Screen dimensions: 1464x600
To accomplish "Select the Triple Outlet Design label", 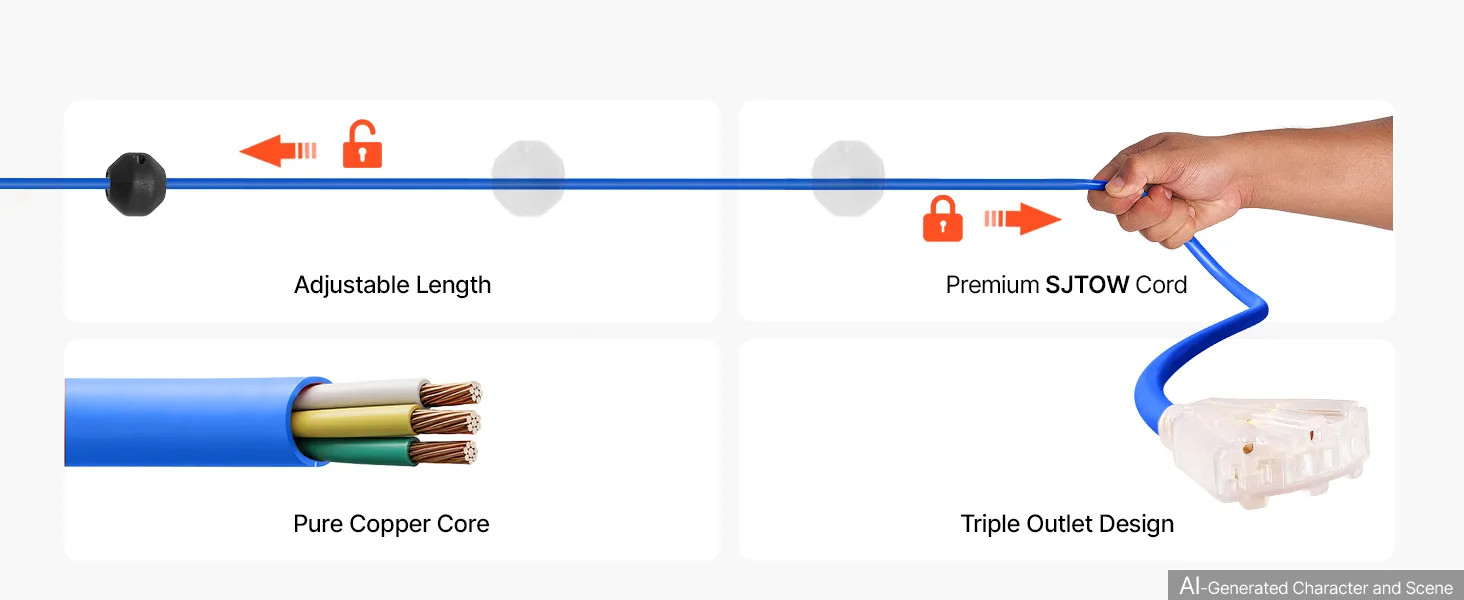I will click(1067, 524).
